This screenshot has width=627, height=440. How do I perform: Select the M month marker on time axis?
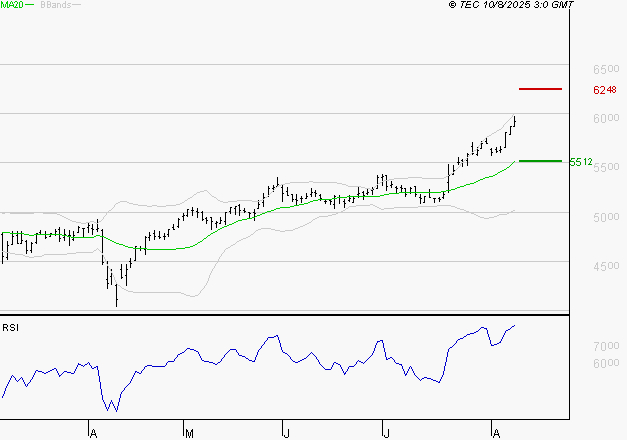[188, 432]
